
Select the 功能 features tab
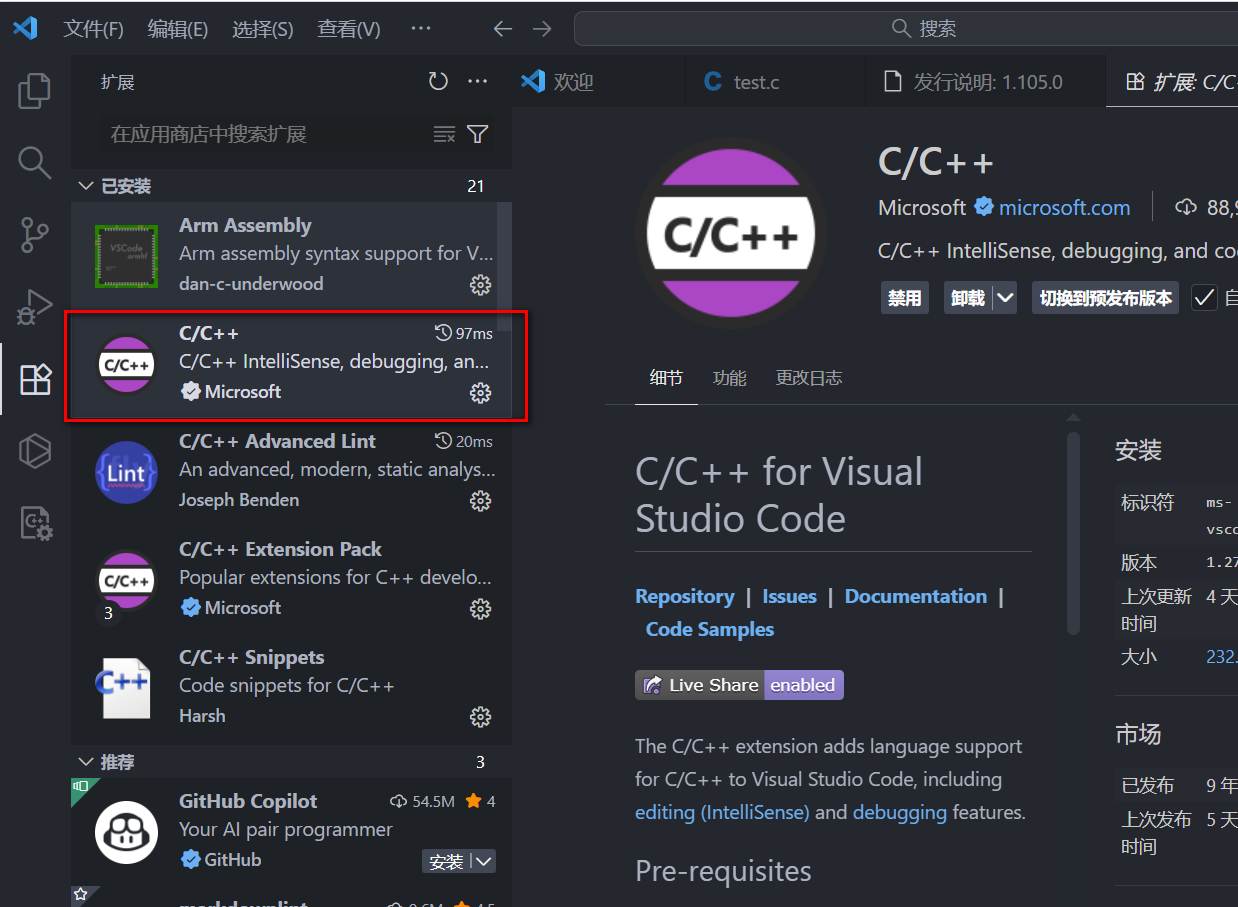coord(729,378)
